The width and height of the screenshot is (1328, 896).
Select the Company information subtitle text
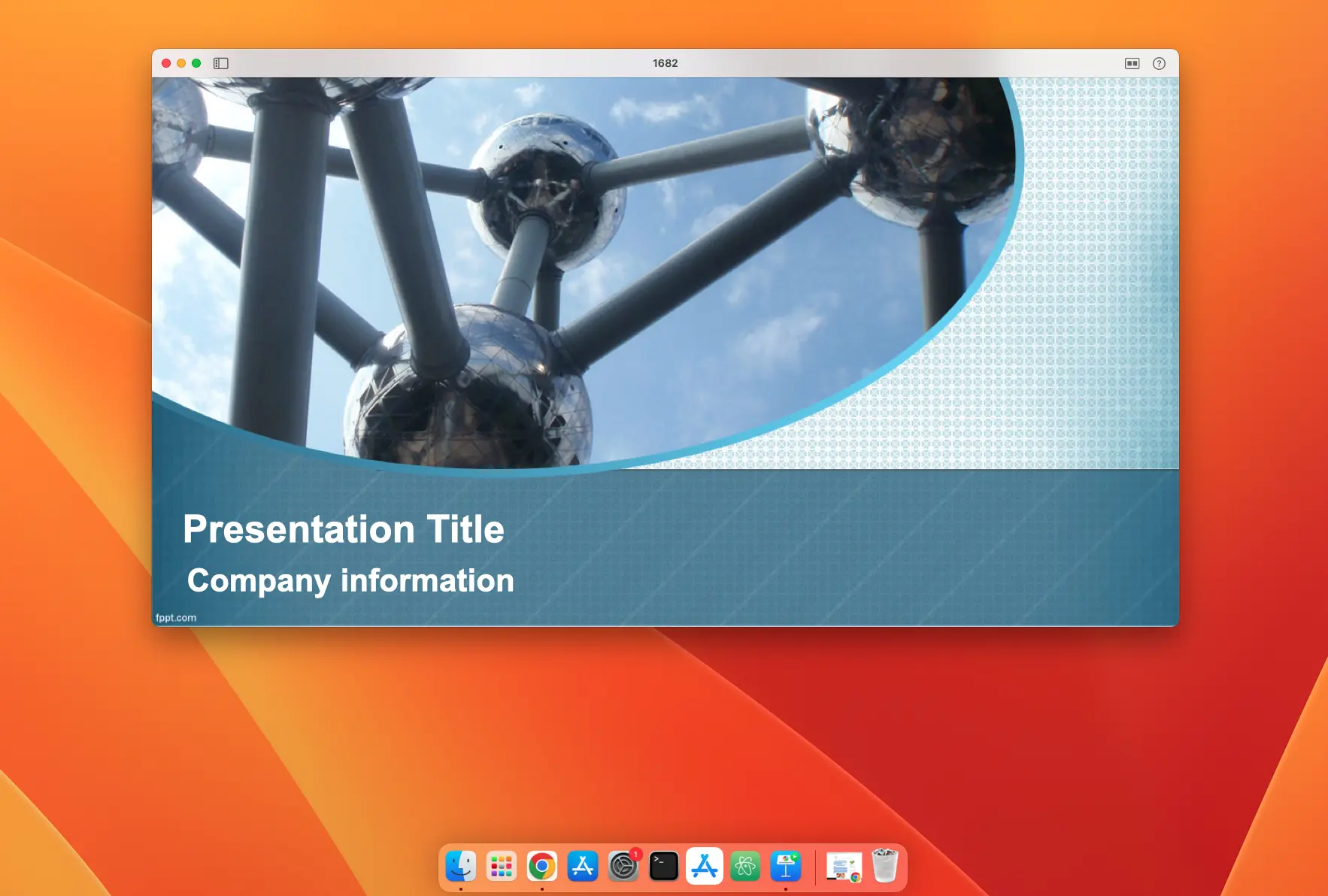(x=350, y=581)
